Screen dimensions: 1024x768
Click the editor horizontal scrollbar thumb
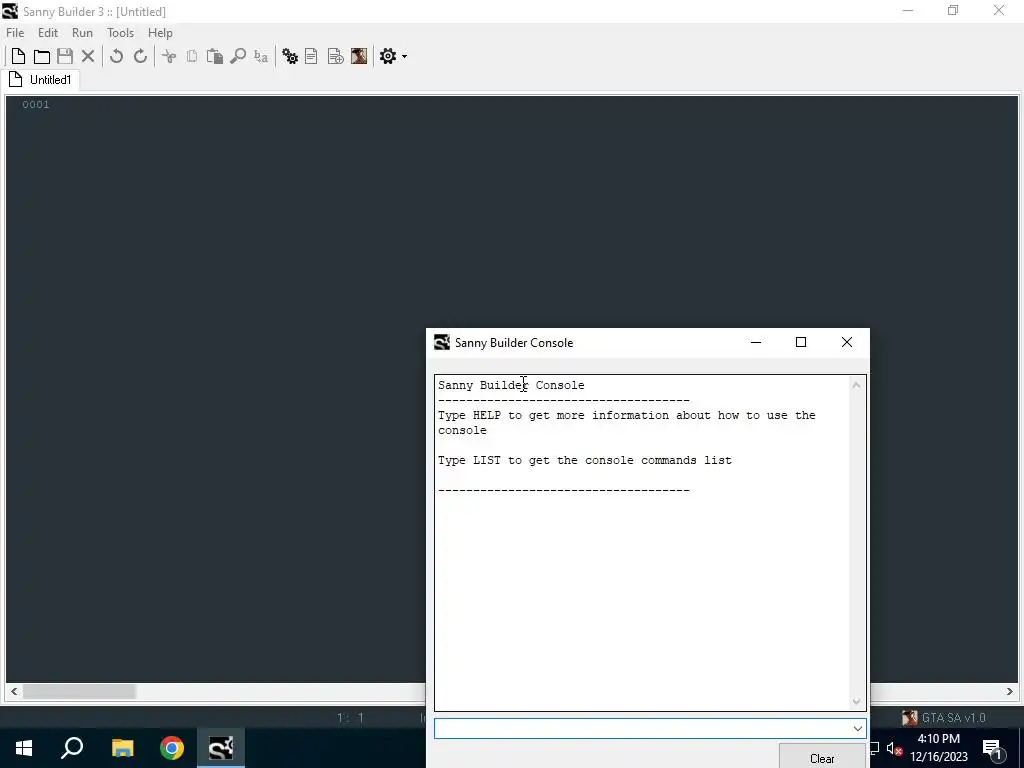(79, 691)
